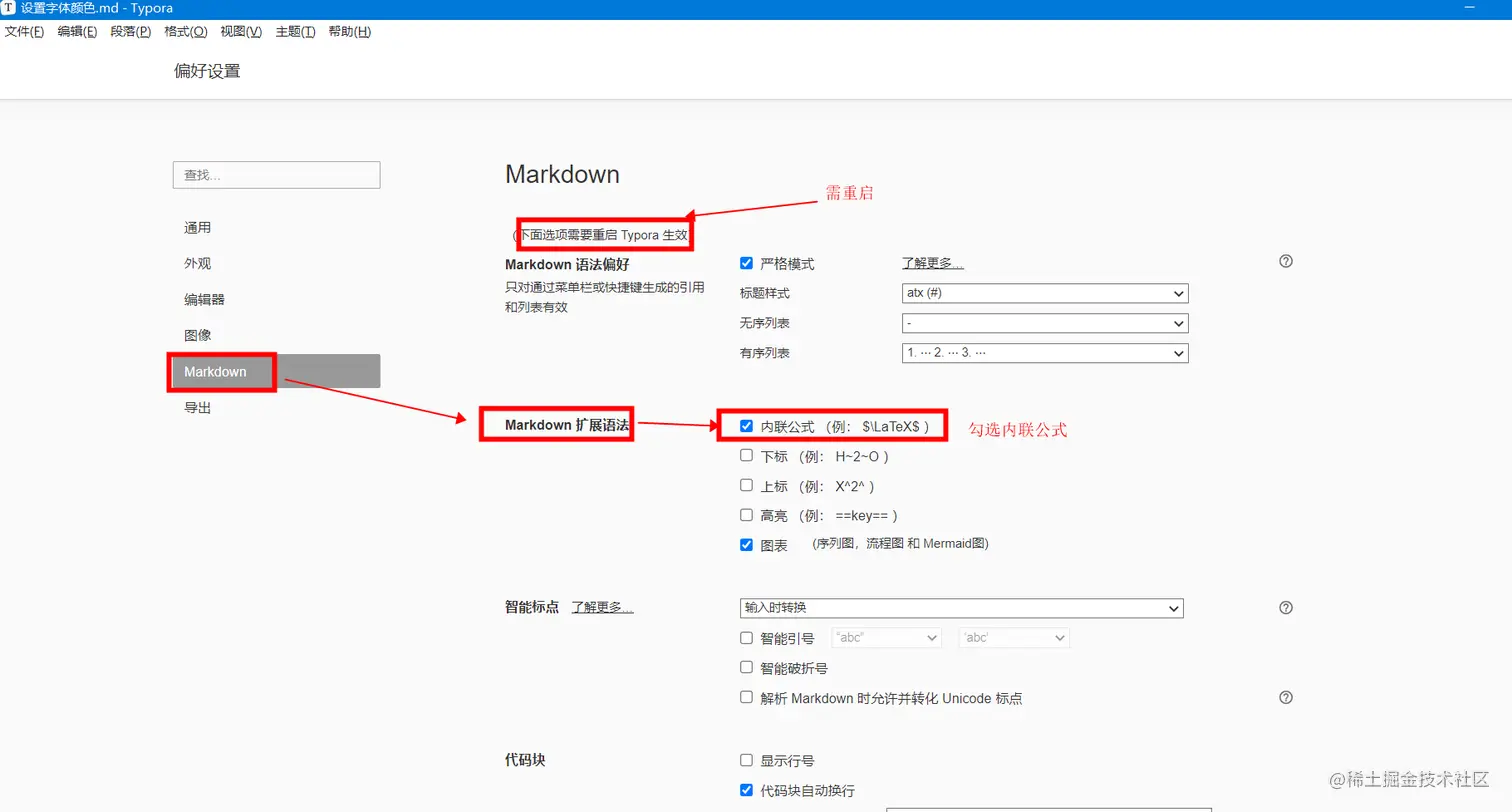Click the 标题样式 label

point(765,293)
